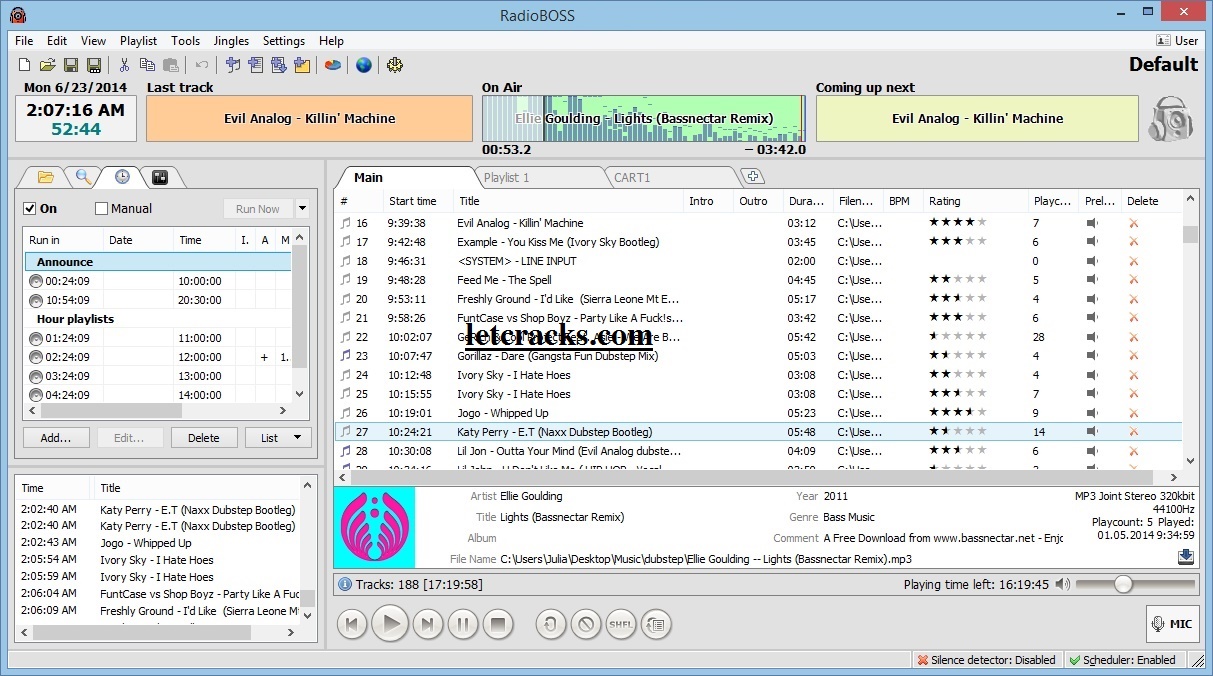This screenshot has height=676, width=1213.
Task: Click the pink album art thumbnail
Action: 375,528
